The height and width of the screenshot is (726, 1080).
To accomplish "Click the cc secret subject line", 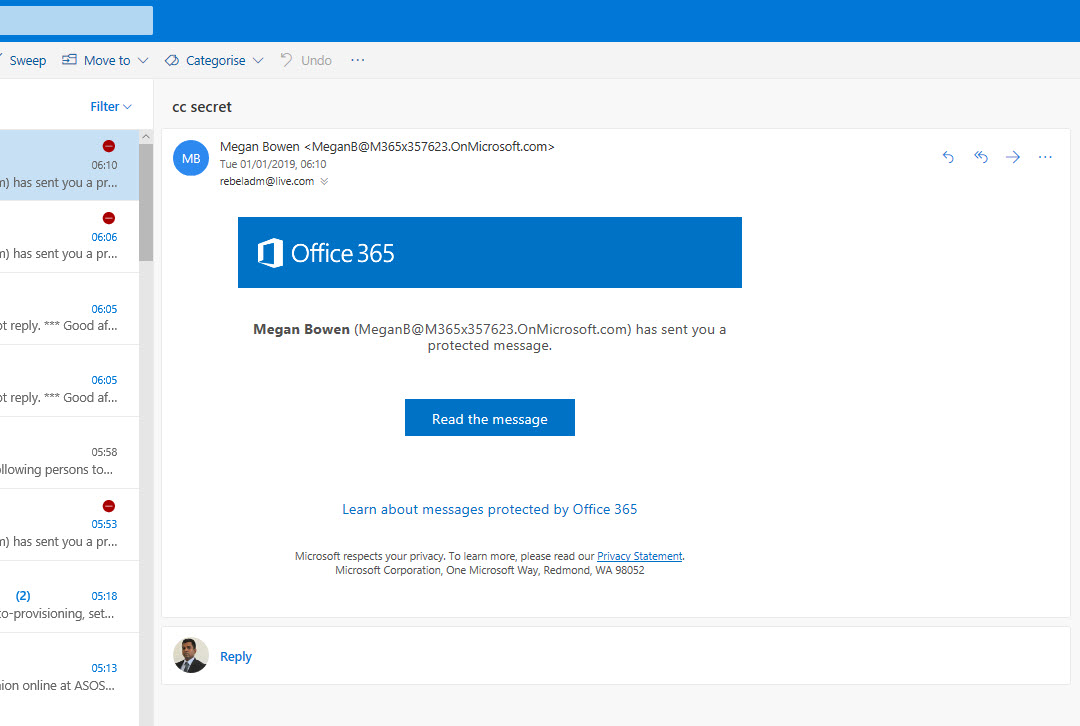I will pos(202,107).
